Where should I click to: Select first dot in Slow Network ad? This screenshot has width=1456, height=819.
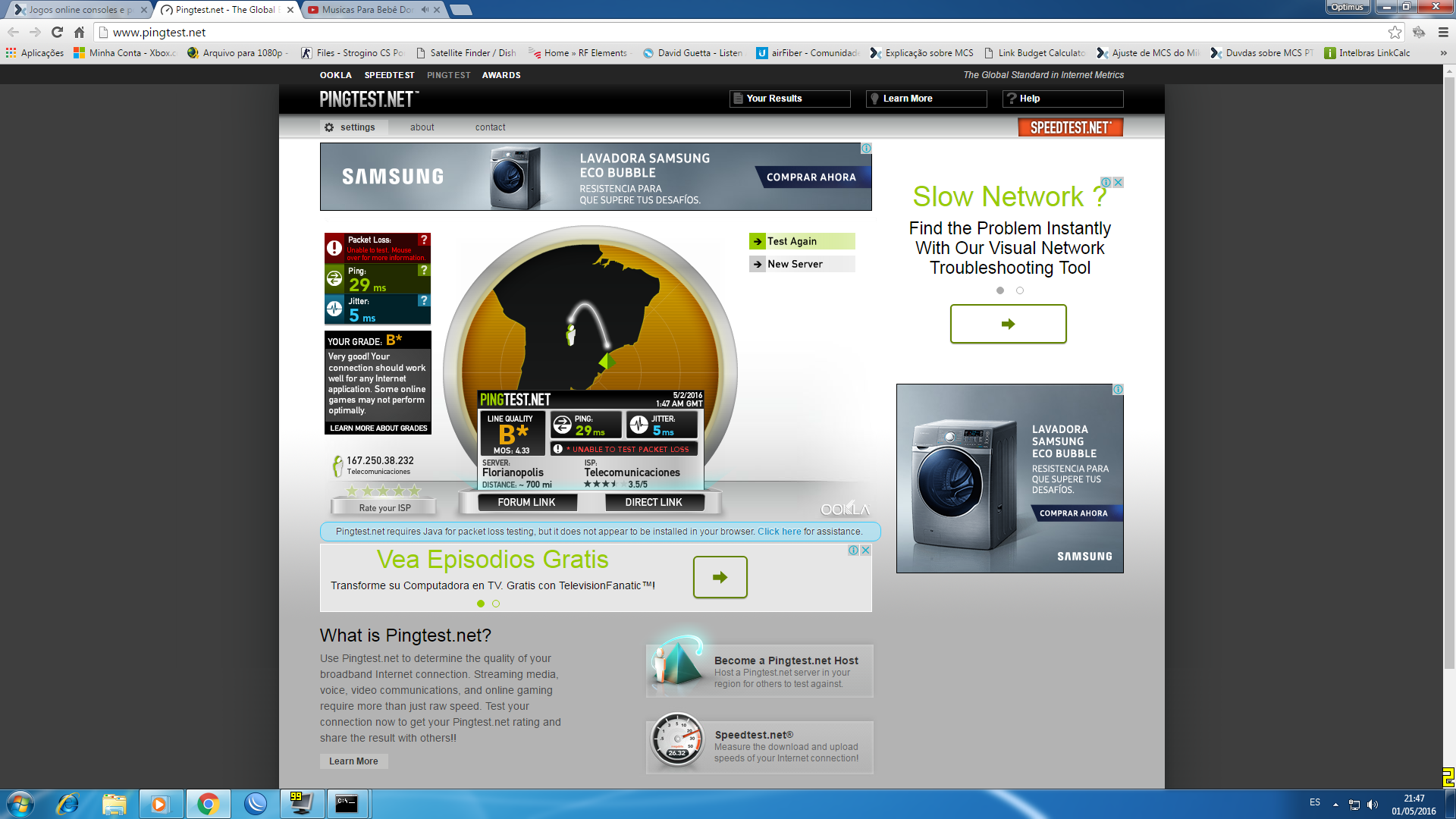coord(1000,290)
